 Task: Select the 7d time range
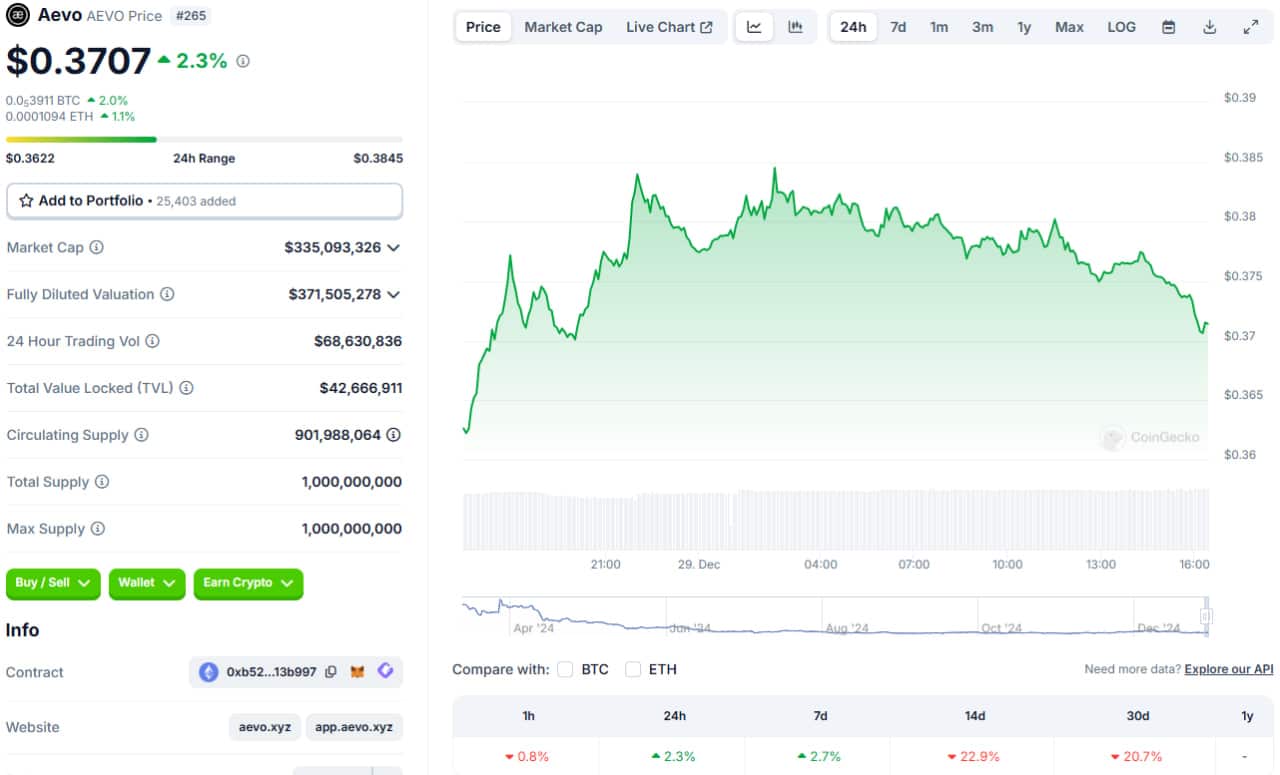point(898,27)
